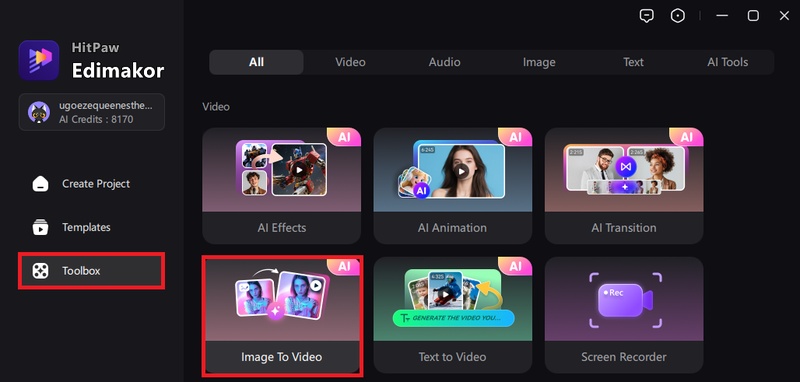Open the Text to Video tool
Image resolution: width=800 pixels, height=382 pixels.
[x=453, y=315]
